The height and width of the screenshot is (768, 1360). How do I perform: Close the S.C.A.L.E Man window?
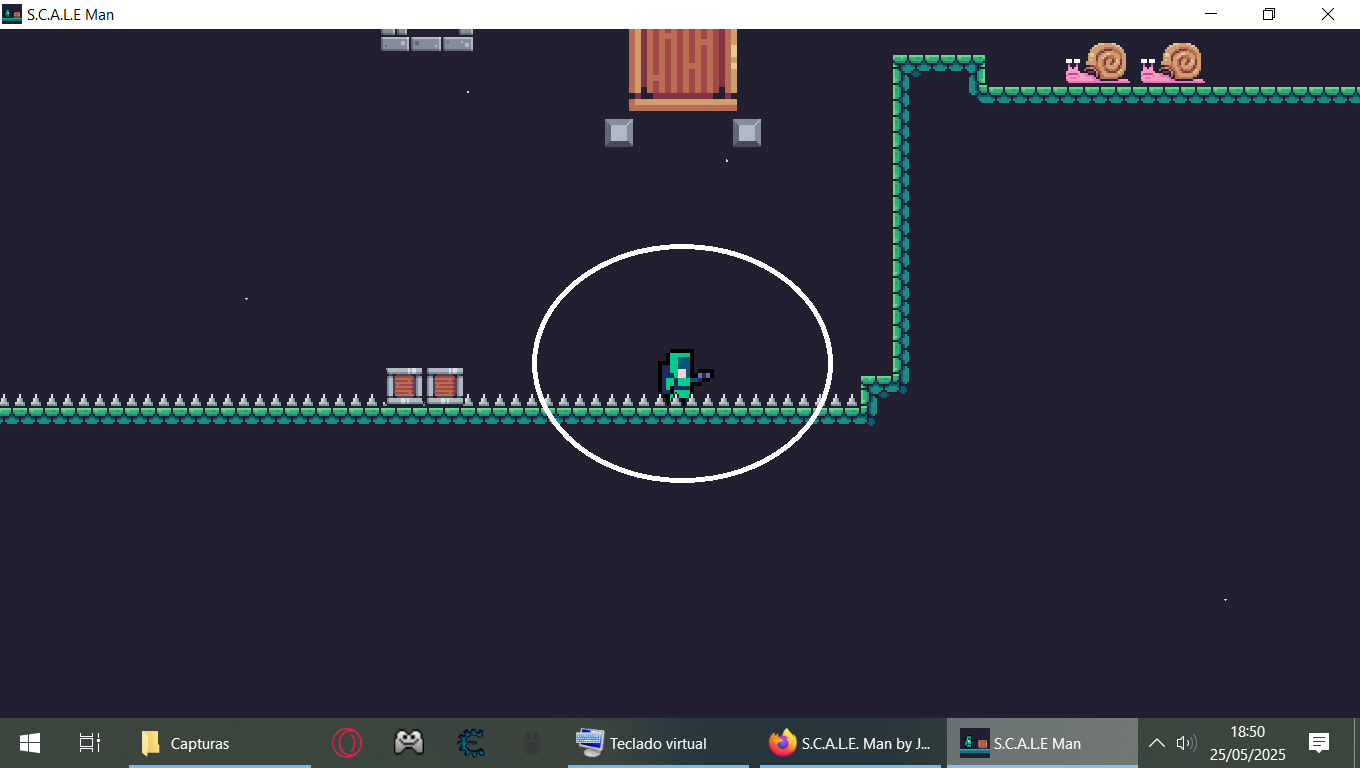point(1328,14)
